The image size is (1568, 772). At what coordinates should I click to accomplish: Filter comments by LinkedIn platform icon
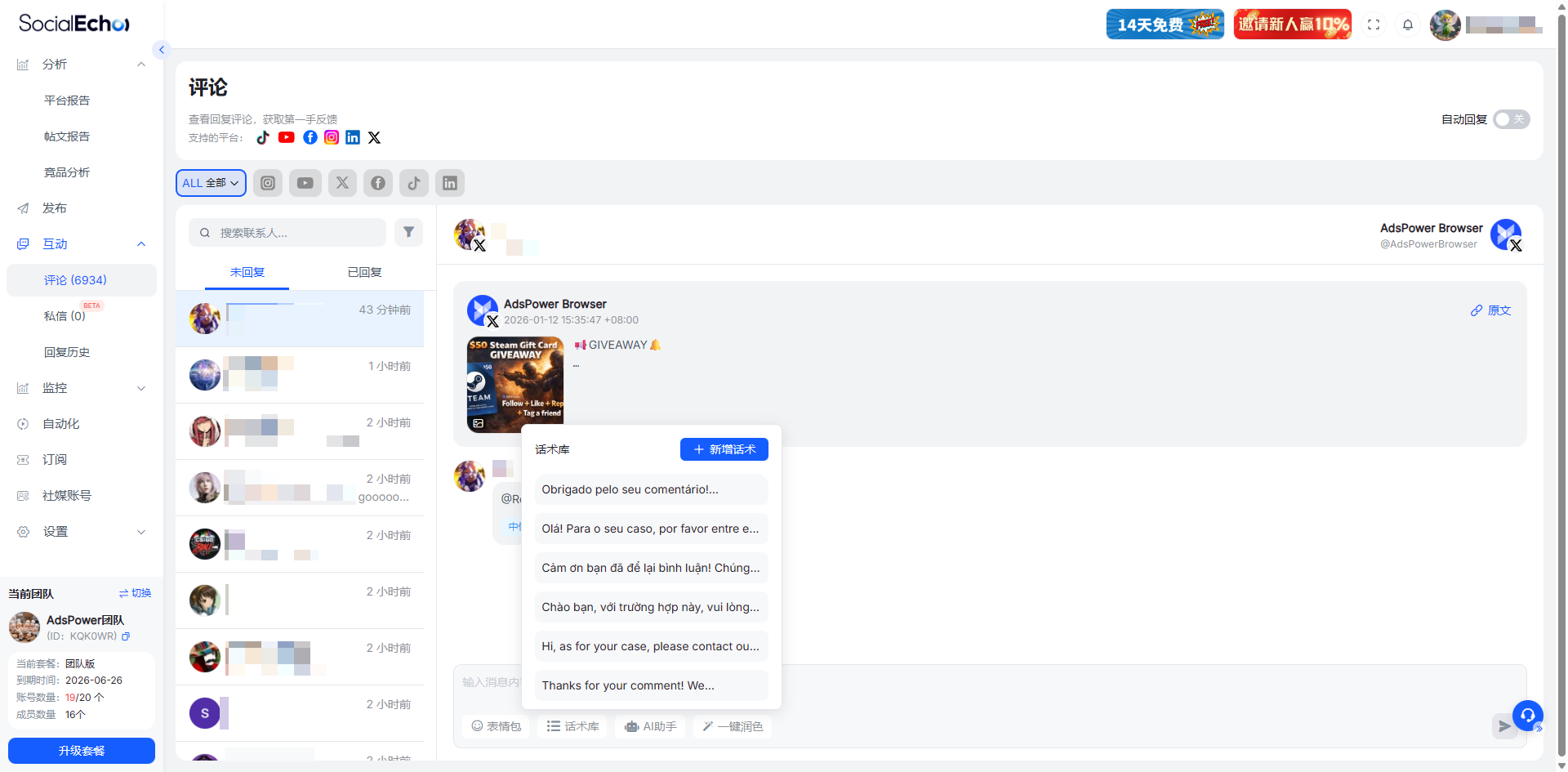pyautogui.click(x=450, y=183)
